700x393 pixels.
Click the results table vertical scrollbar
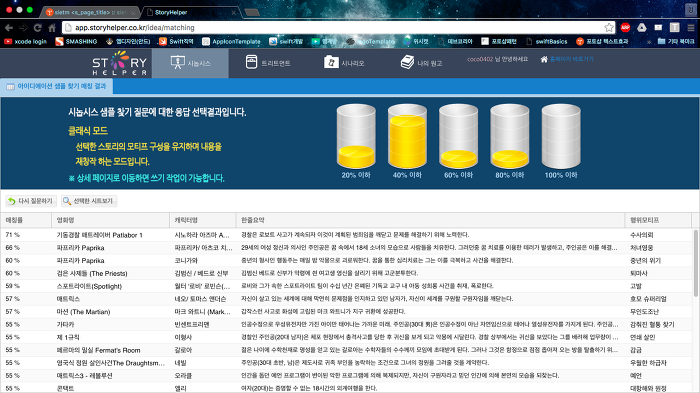696,263
